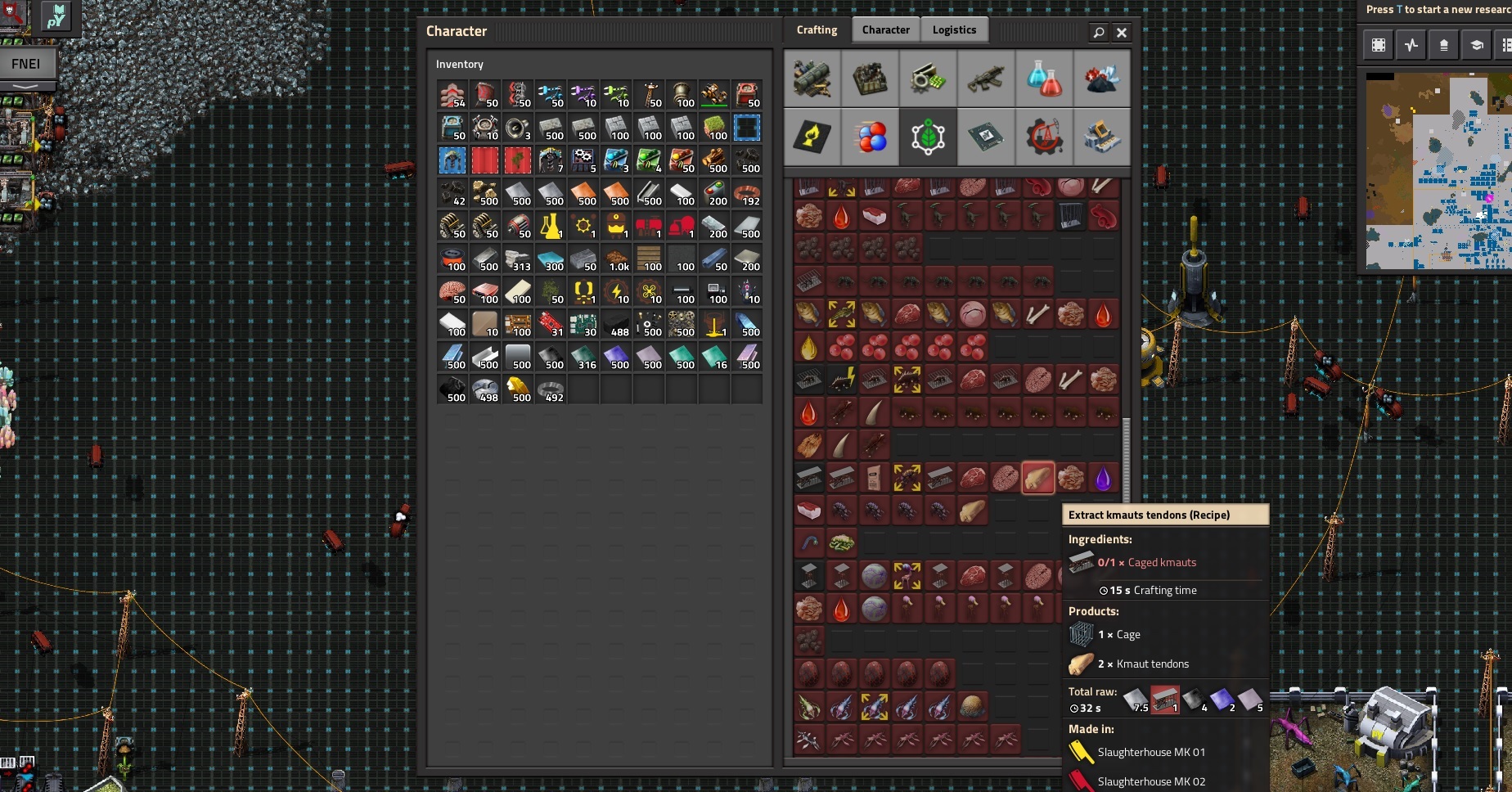The width and height of the screenshot is (1512, 792).
Task: Open the production statistics pulse button
Action: point(1411,45)
